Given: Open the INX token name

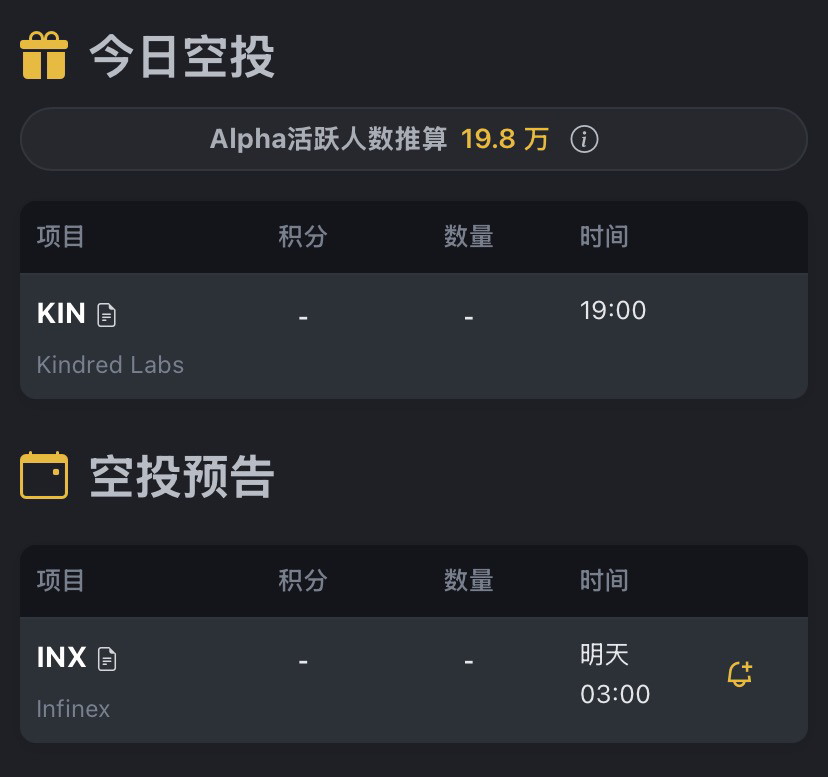Looking at the screenshot, I should (x=61, y=658).
